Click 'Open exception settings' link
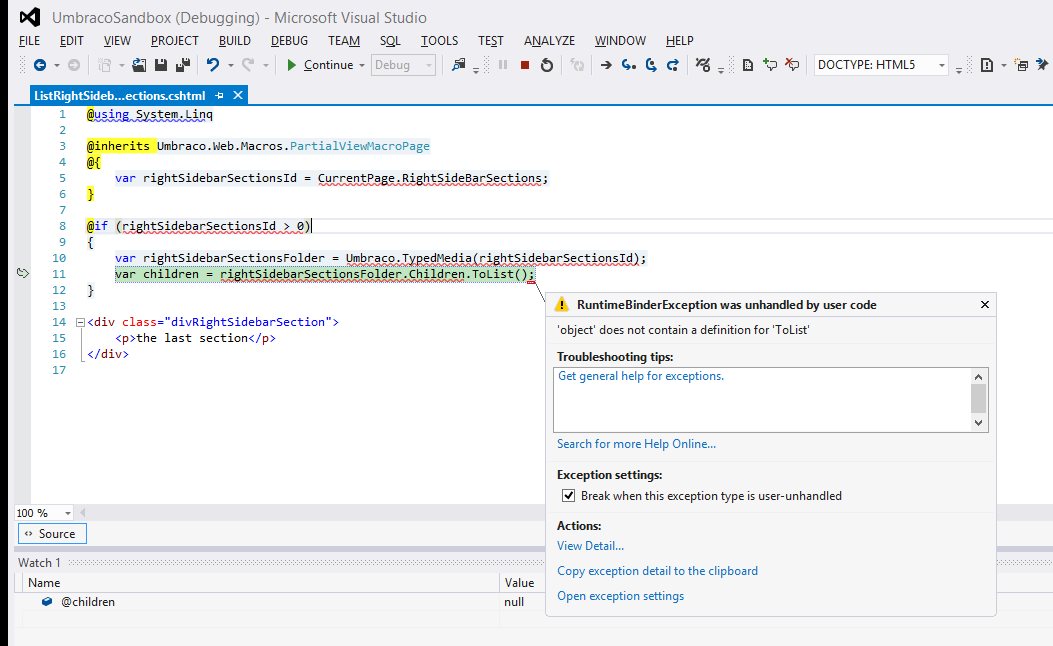The width and height of the screenshot is (1053, 646). point(621,596)
